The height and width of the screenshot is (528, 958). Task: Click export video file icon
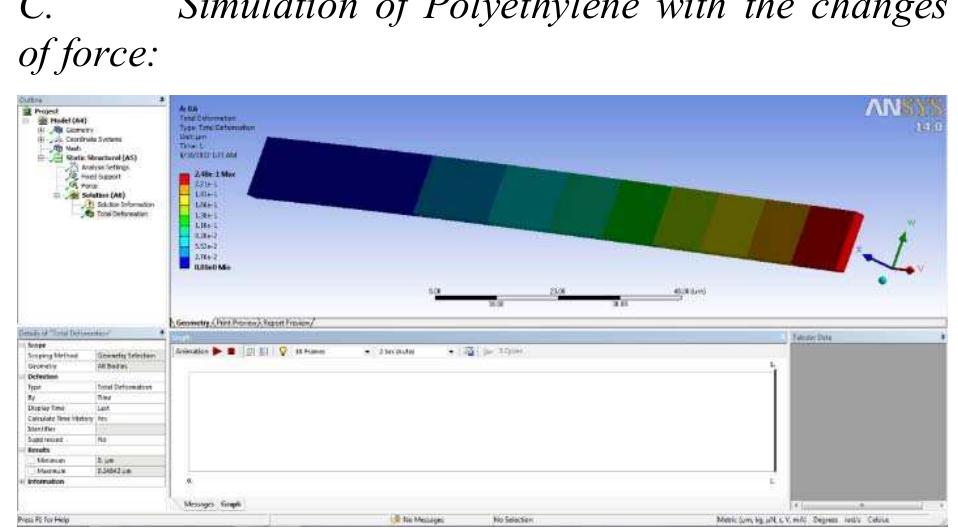click(469, 351)
